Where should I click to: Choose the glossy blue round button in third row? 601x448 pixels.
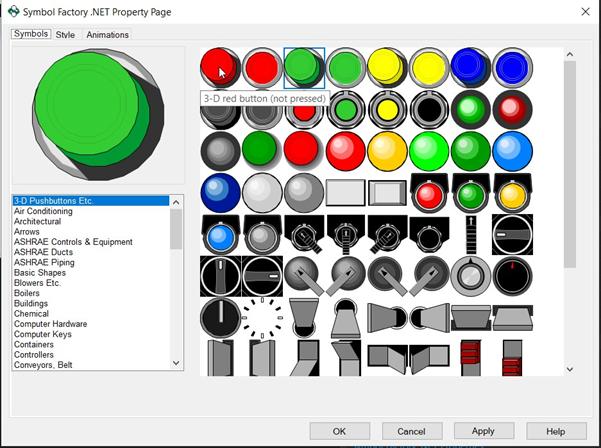point(511,150)
